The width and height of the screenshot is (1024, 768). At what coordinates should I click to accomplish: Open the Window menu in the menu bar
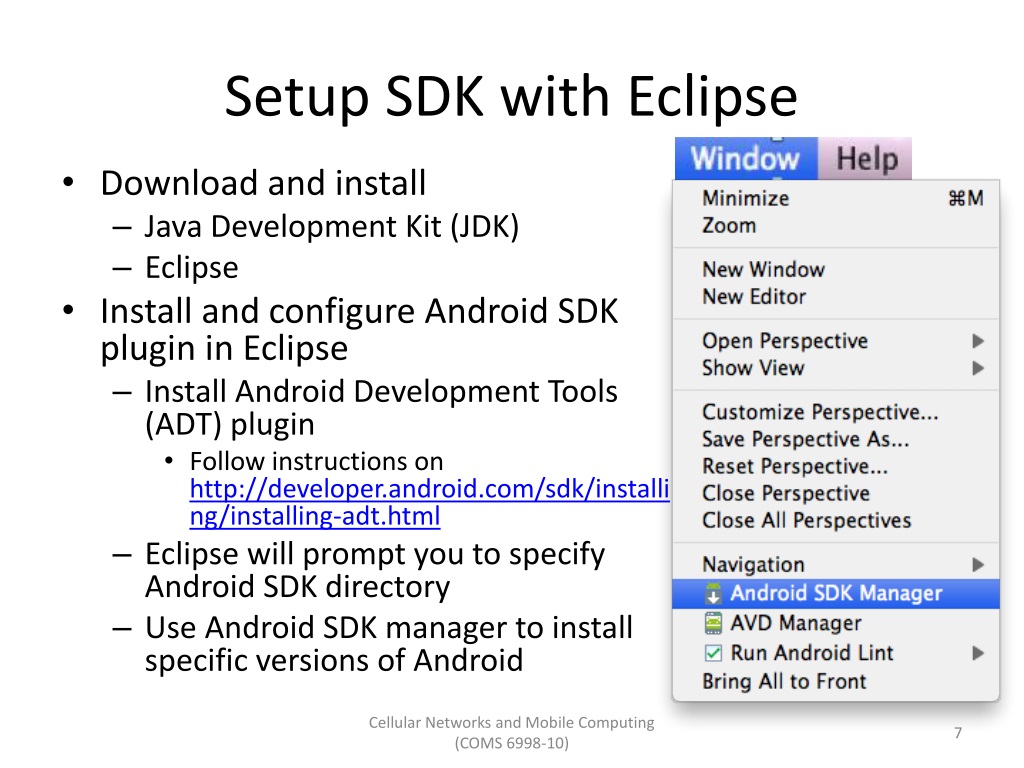pyautogui.click(x=746, y=159)
